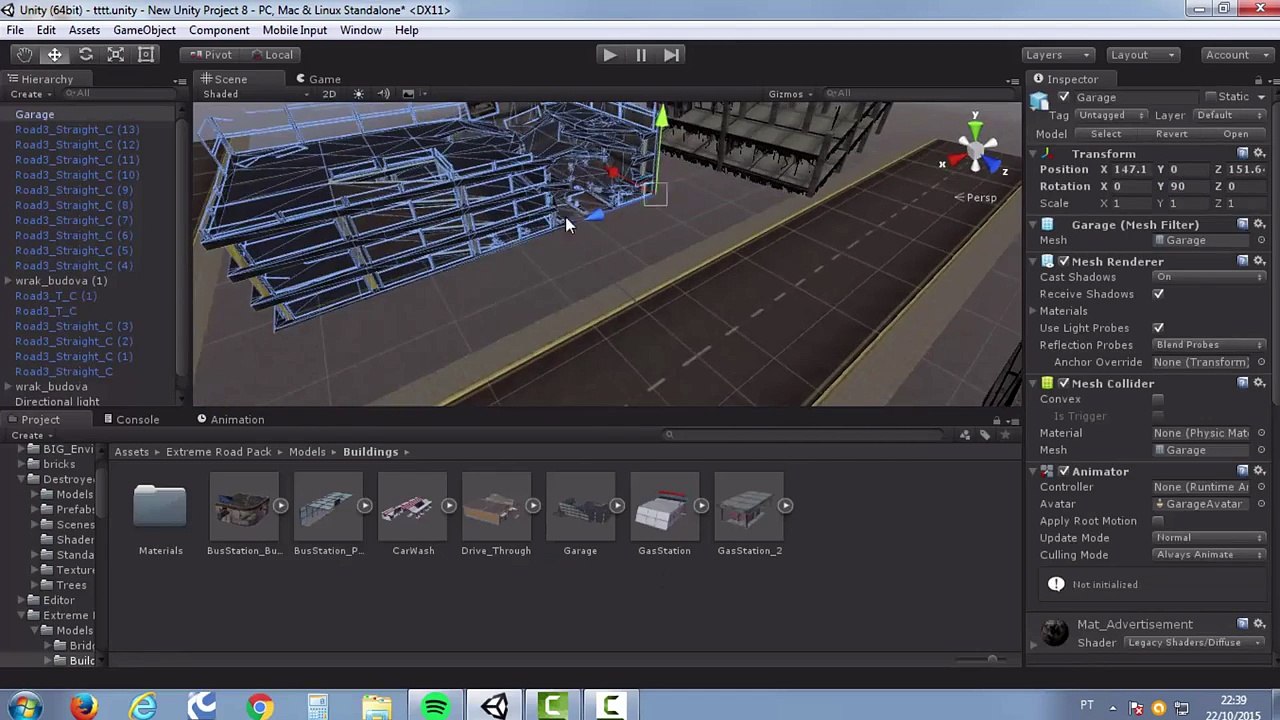
Task: Click the Step frame button
Action: pos(671,55)
